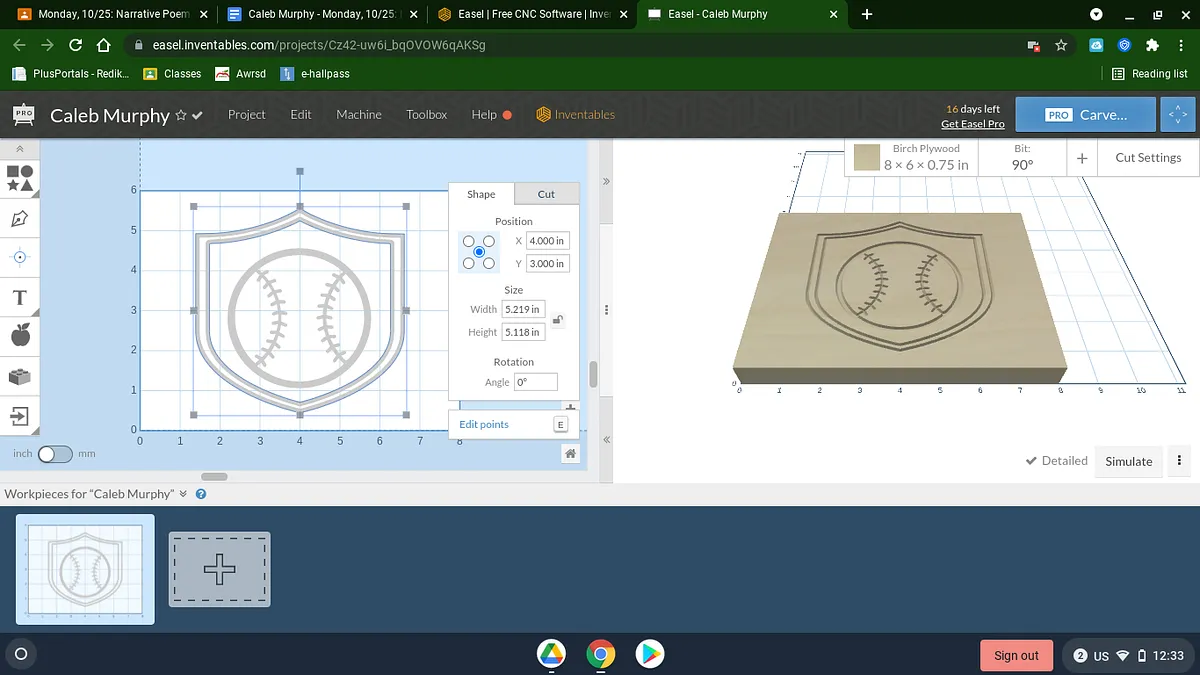Click the Simulate button
1200x675 pixels.
pyautogui.click(x=1128, y=461)
